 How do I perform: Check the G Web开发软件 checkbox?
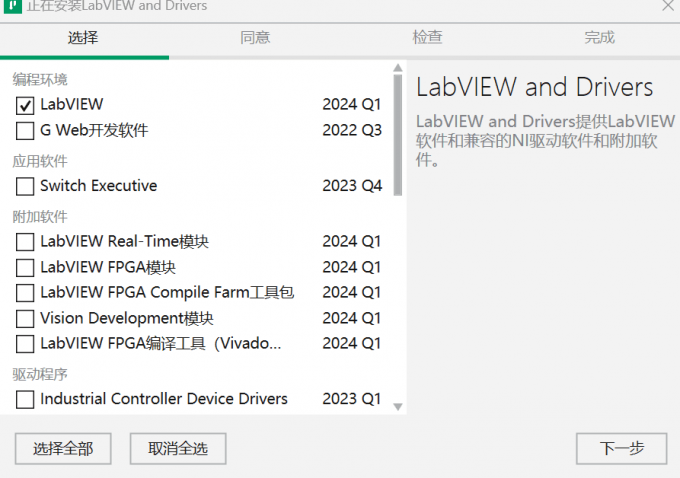[25, 131]
